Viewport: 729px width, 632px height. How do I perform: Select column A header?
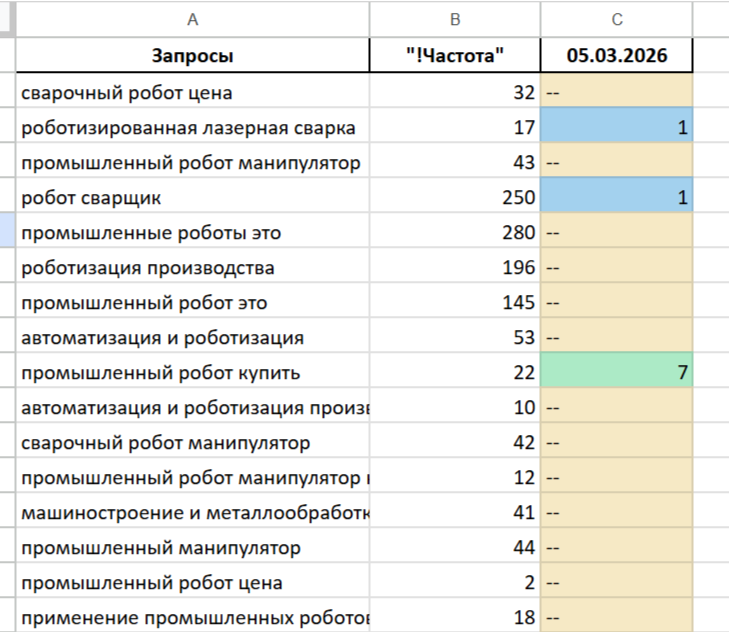coord(192,19)
